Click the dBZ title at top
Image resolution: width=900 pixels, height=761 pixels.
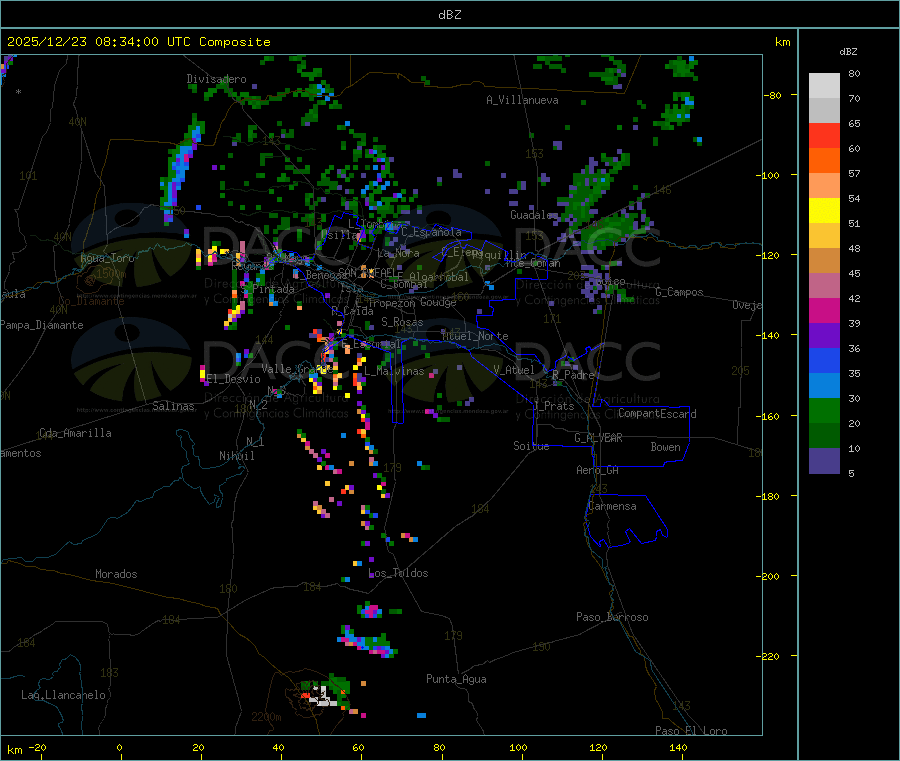click(449, 15)
